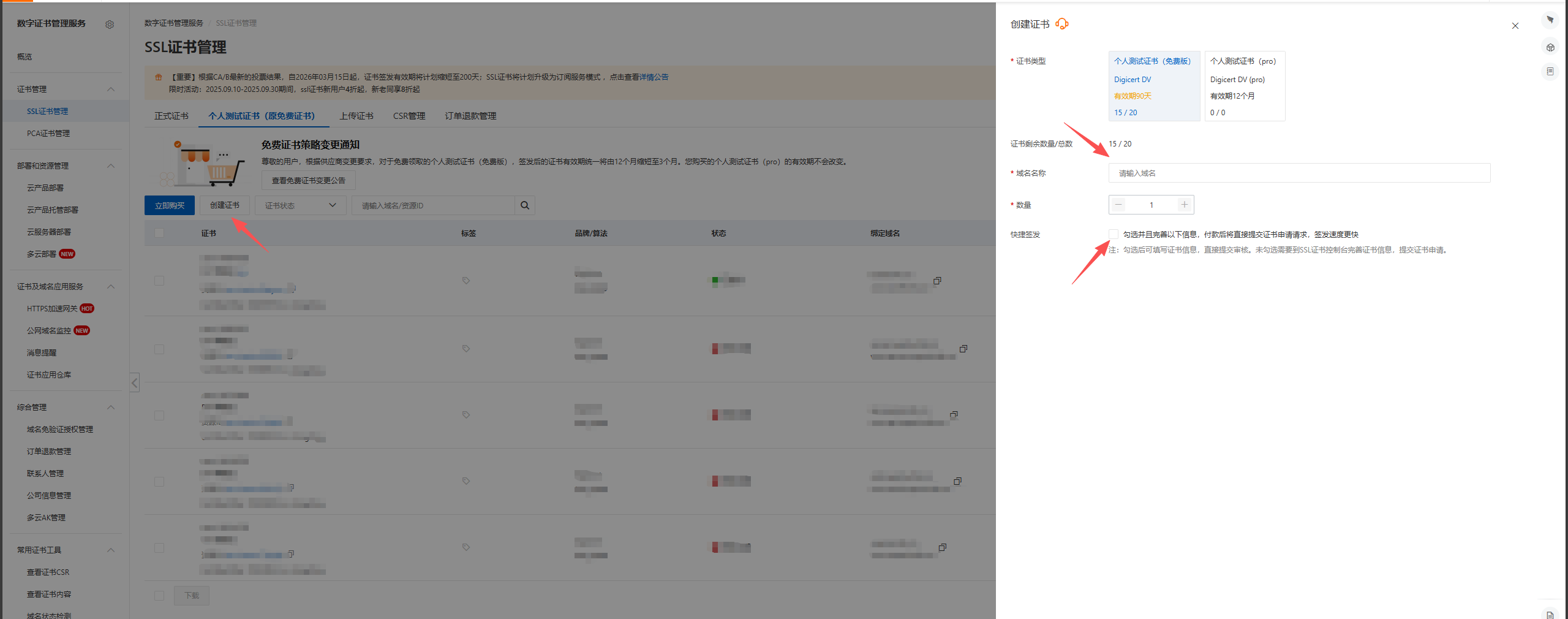Click the headset support icon beside 创建证书

pos(1062,24)
